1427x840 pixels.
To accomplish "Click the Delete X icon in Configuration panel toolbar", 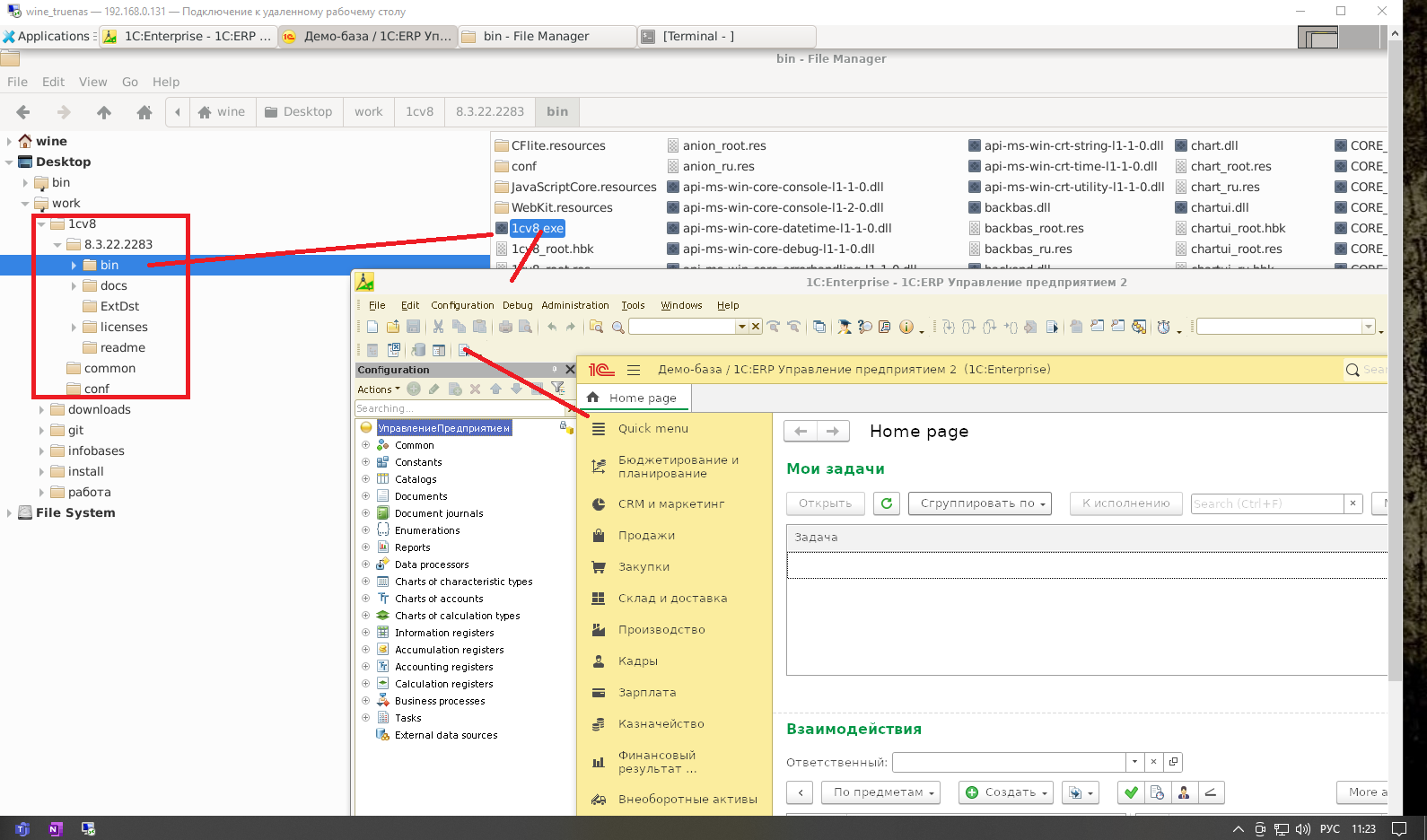I will [475, 389].
